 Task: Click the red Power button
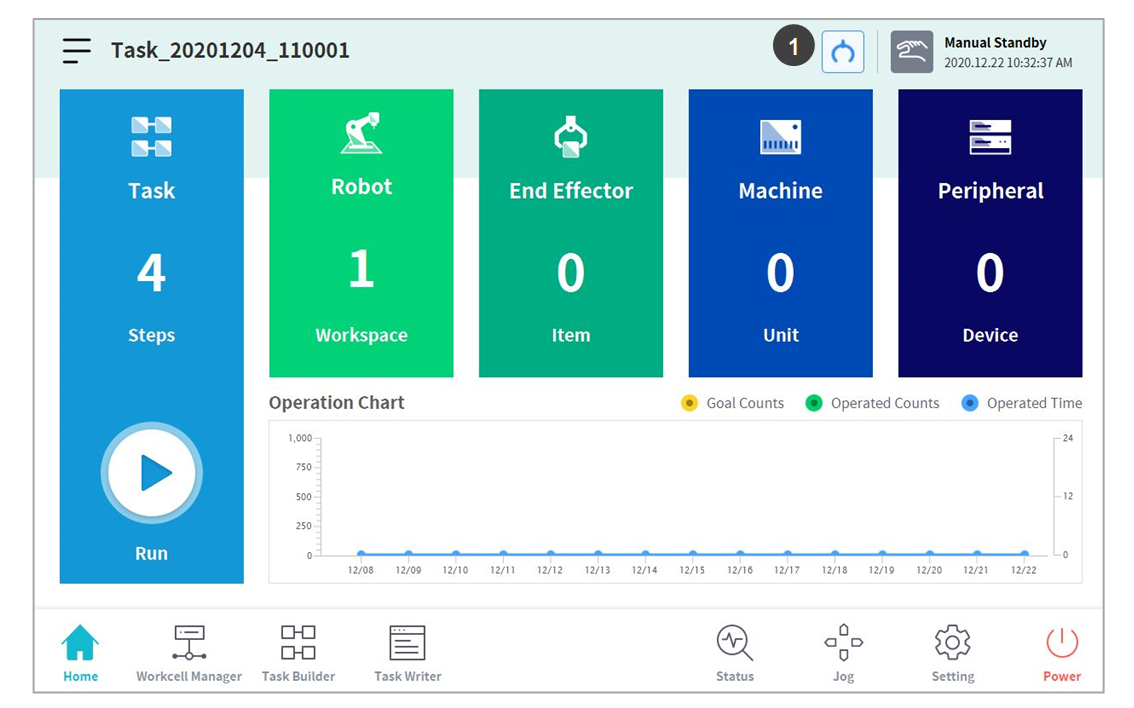(x=1061, y=653)
